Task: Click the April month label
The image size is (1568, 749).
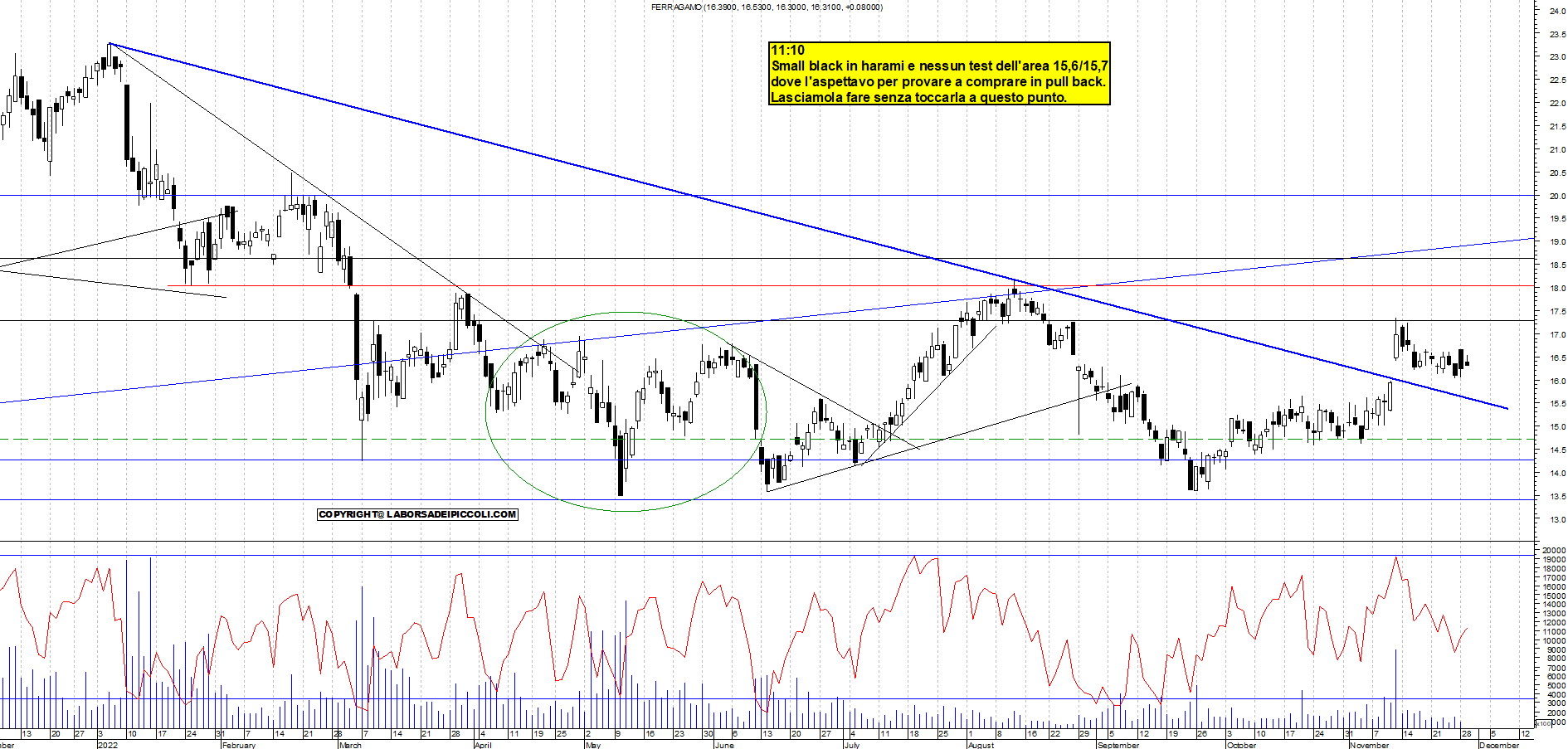Action: coord(483,745)
